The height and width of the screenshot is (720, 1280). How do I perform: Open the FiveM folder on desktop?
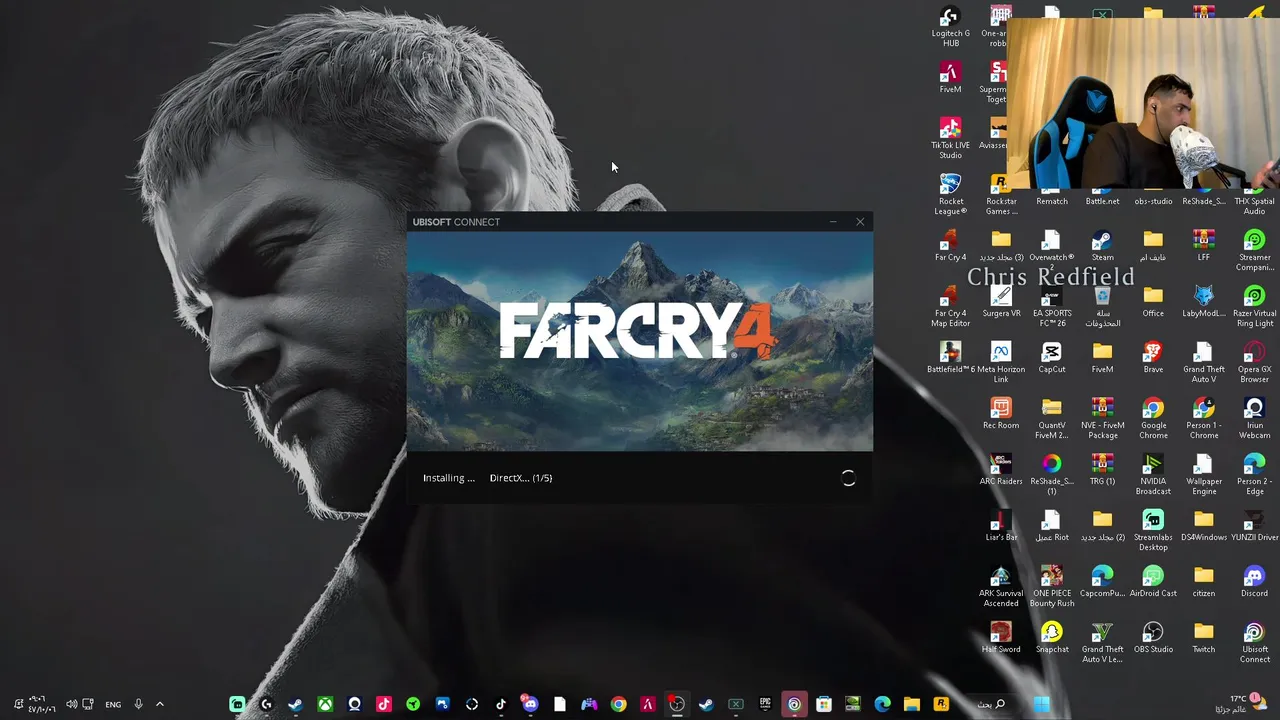coord(1102,358)
